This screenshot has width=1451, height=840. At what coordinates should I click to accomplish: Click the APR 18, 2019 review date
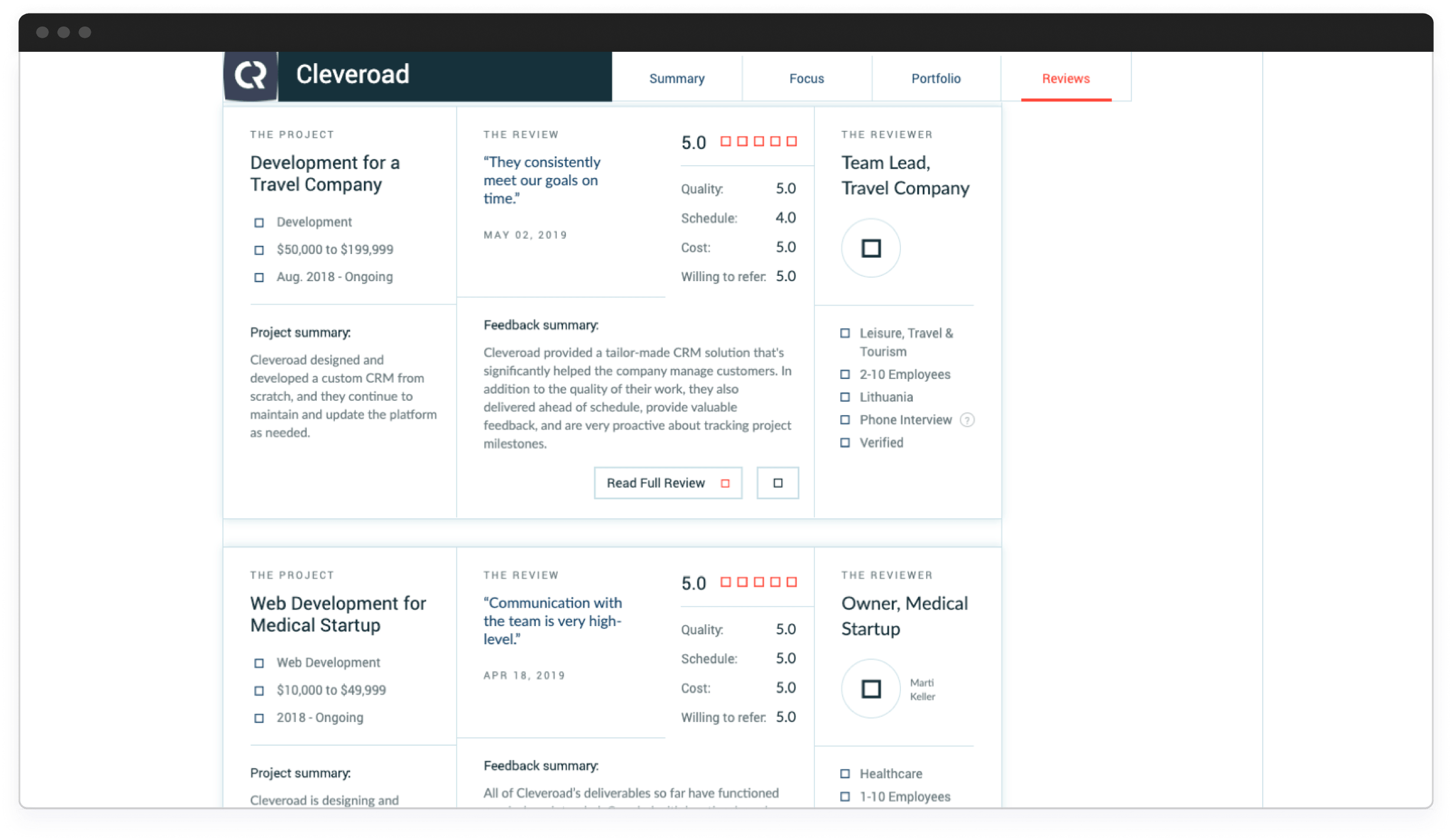pos(524,676)
